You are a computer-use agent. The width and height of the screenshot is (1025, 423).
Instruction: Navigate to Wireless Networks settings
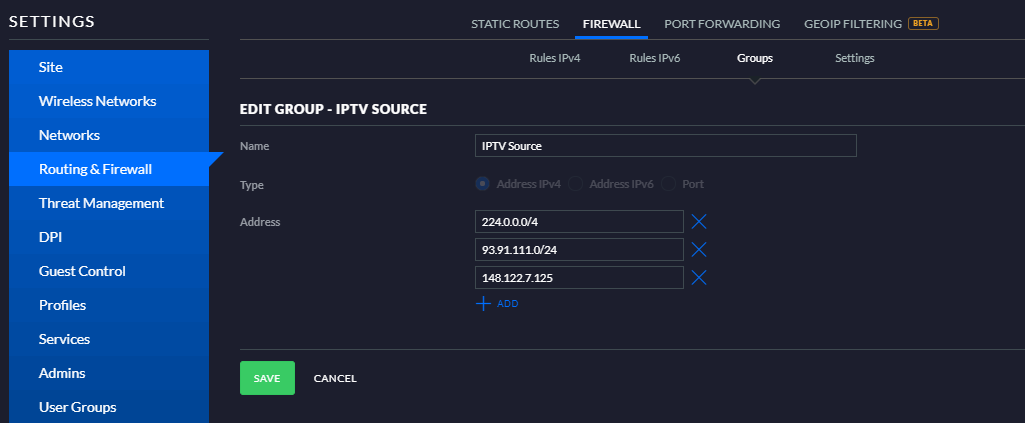97,101
